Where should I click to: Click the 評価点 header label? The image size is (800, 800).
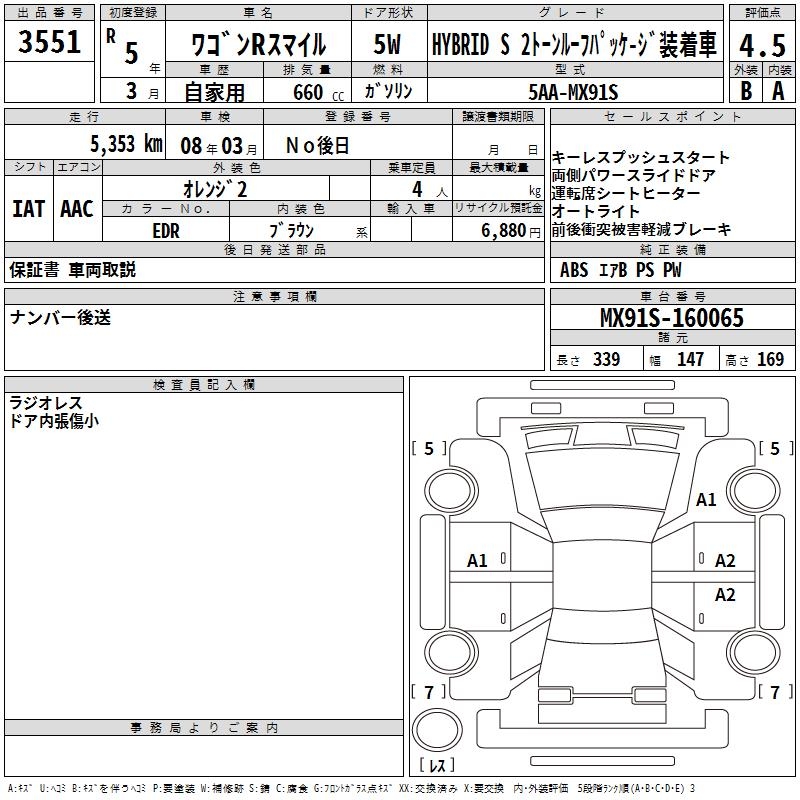tap(762, 13)
